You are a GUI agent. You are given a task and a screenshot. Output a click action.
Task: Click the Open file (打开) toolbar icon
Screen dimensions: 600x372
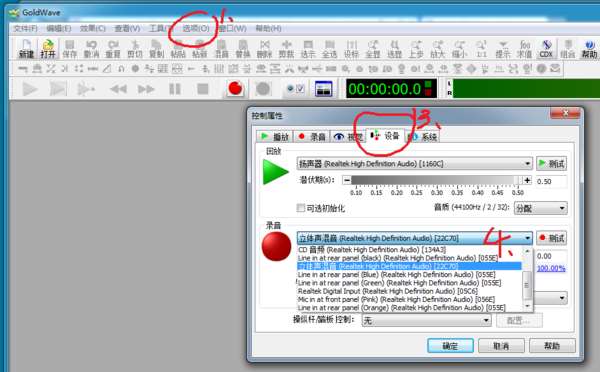(x=48, y=49)
